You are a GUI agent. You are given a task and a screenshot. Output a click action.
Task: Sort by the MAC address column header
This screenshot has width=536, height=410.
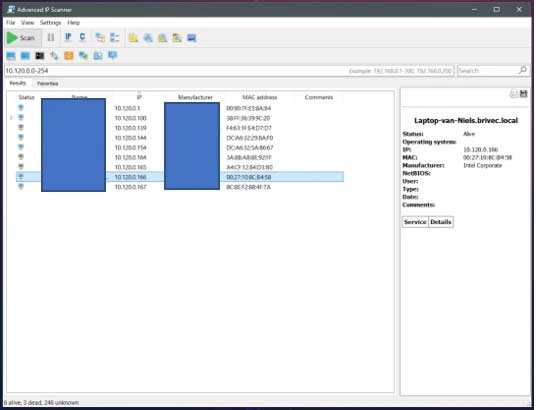click(260, 97)
